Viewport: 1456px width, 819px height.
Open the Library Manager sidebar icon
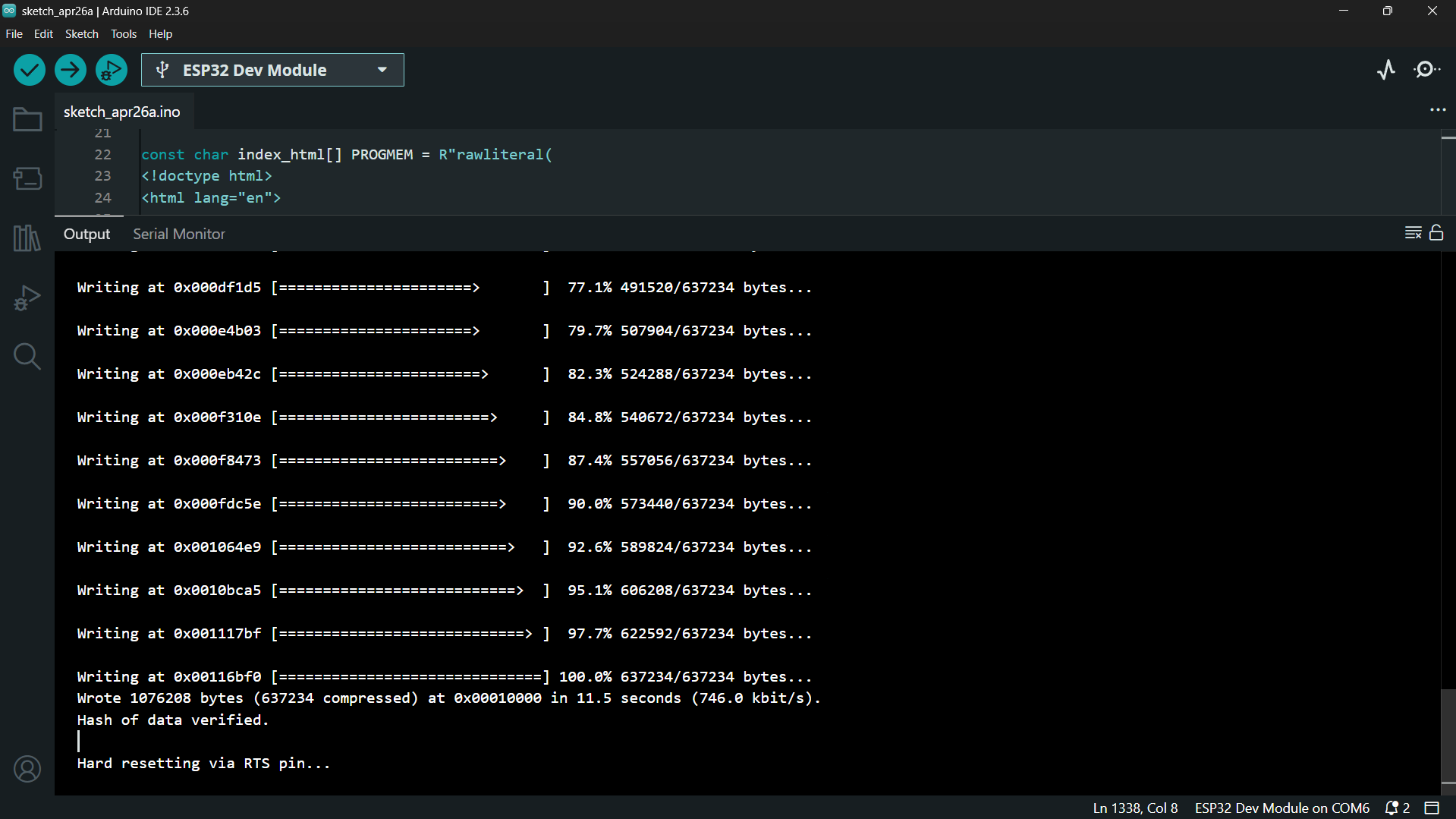[27, 238]
